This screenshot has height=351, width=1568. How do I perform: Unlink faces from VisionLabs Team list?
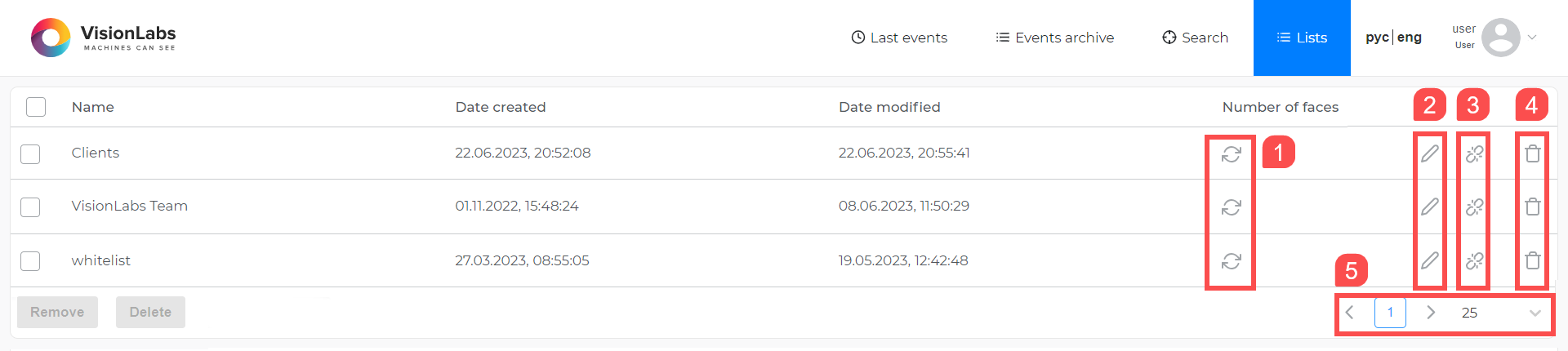click(1474, 207)
